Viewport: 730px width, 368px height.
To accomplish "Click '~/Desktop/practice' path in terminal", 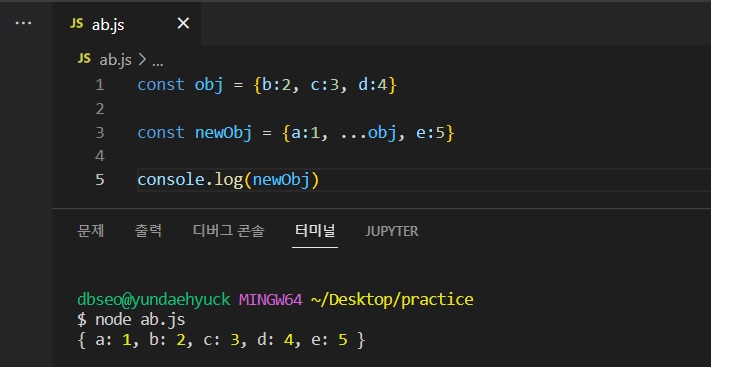I will 392,299.
